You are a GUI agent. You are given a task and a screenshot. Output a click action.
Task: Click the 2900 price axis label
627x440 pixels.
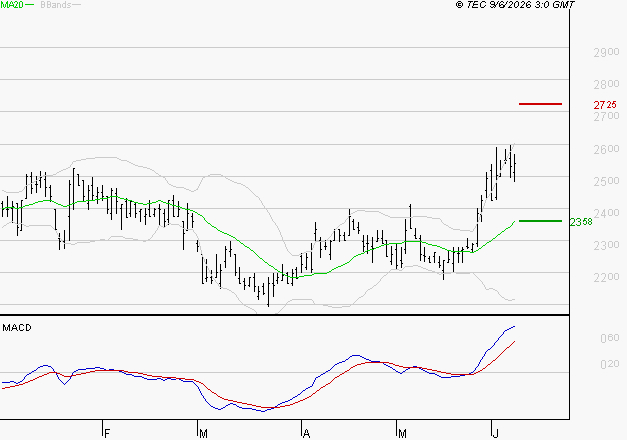[606, 52]
